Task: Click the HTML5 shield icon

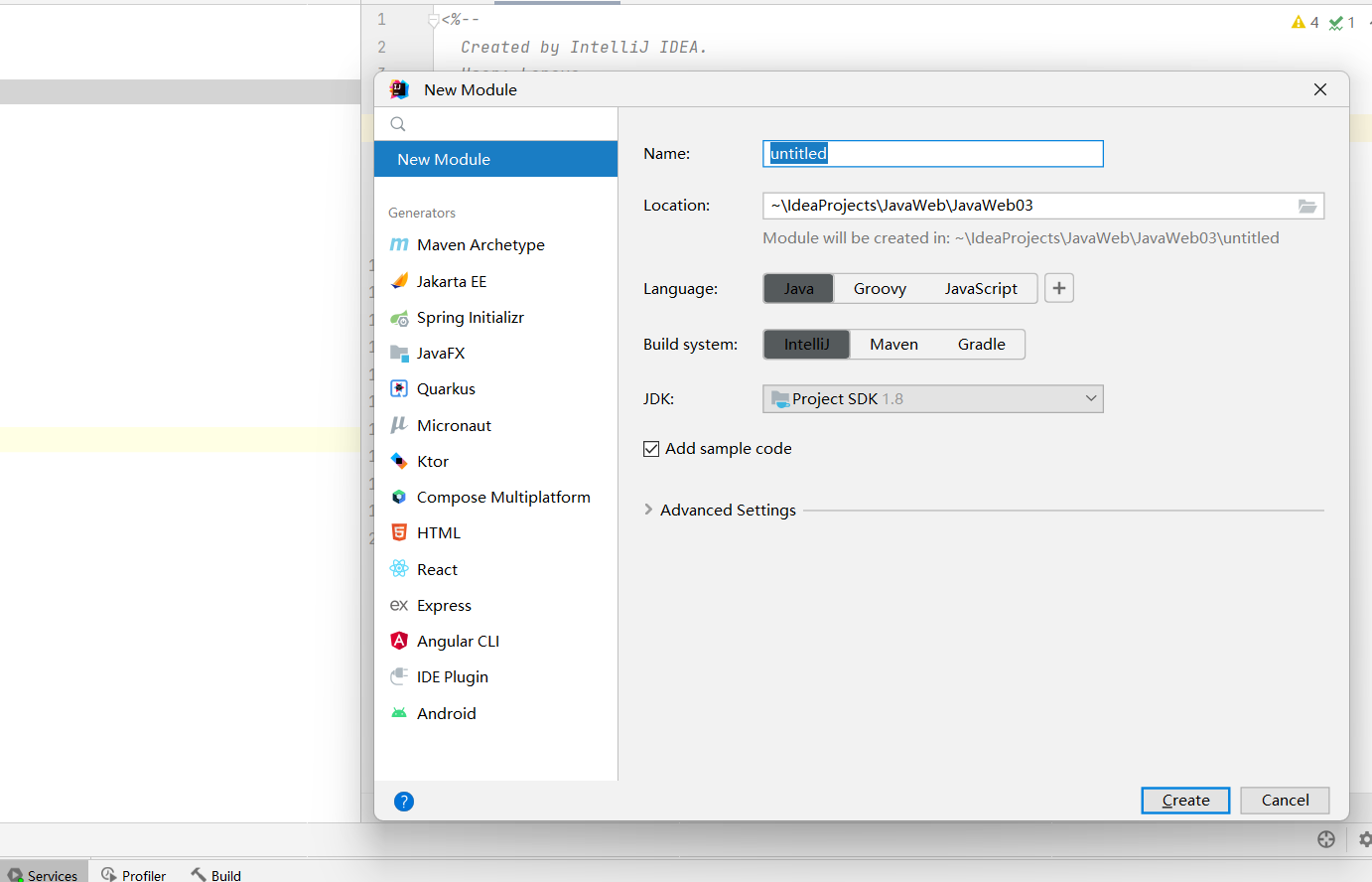Action: click(x=399, y=532)
